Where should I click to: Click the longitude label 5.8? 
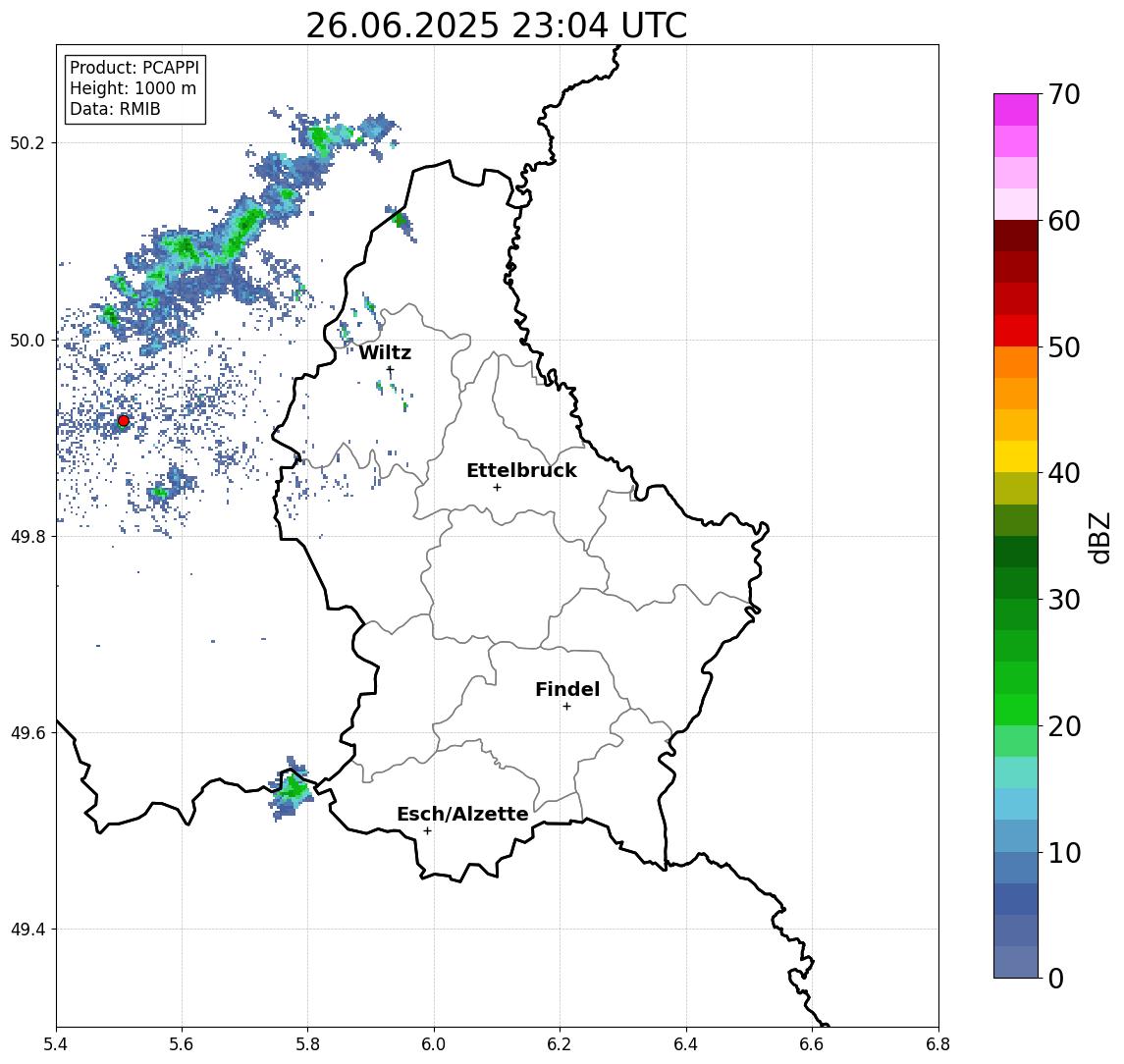pyautogui.click(x=307, y=1044)
